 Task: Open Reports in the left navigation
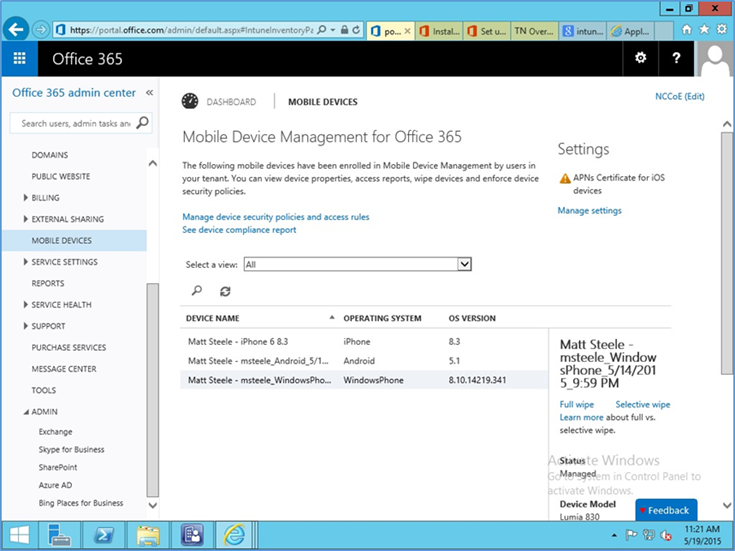pos(48,284)
